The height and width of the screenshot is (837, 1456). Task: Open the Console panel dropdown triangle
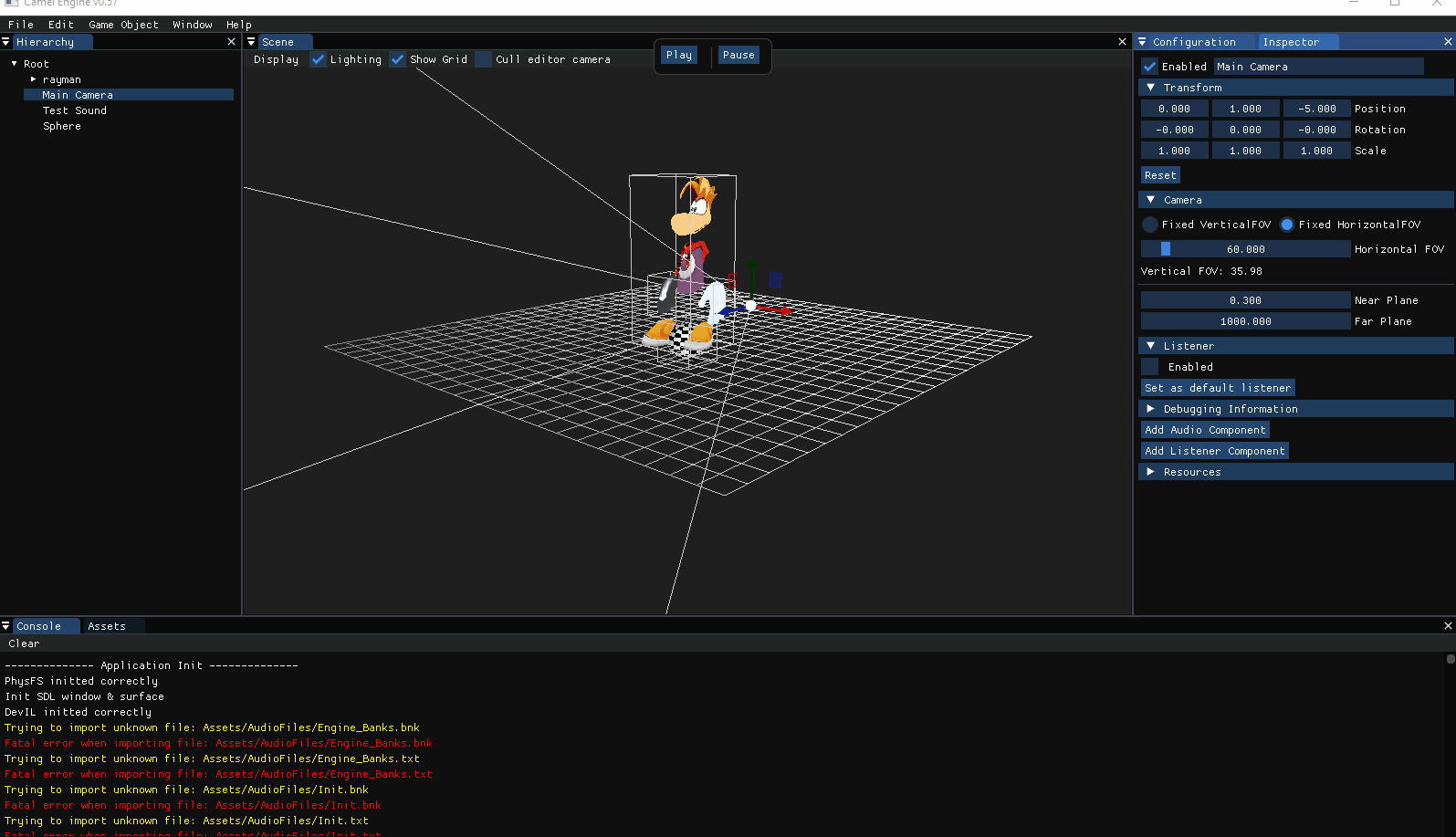pos(6,626)
